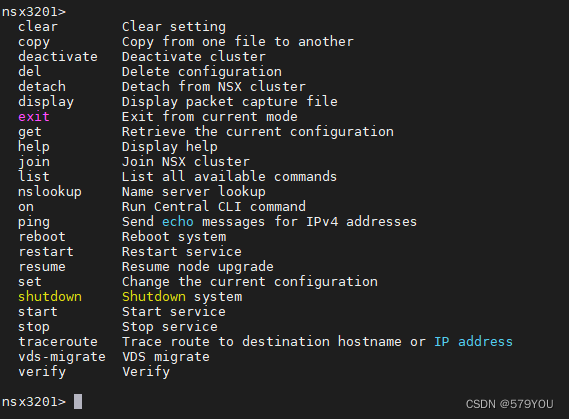Image resolution: width=569 pixels, height=419 pixels.
Task: Click the 'reboot' command name
Action: [42, 237]
